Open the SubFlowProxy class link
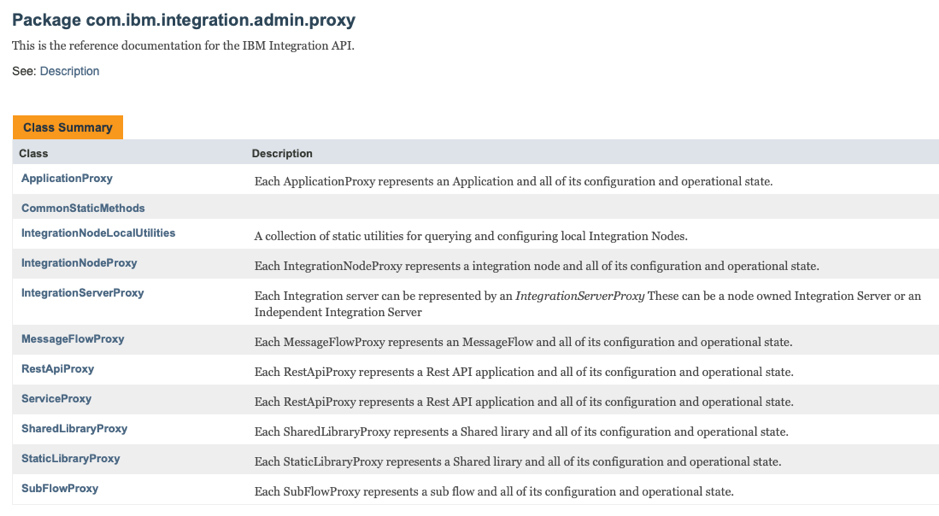Viewport: 939px width, 516px height. (60, 489)
